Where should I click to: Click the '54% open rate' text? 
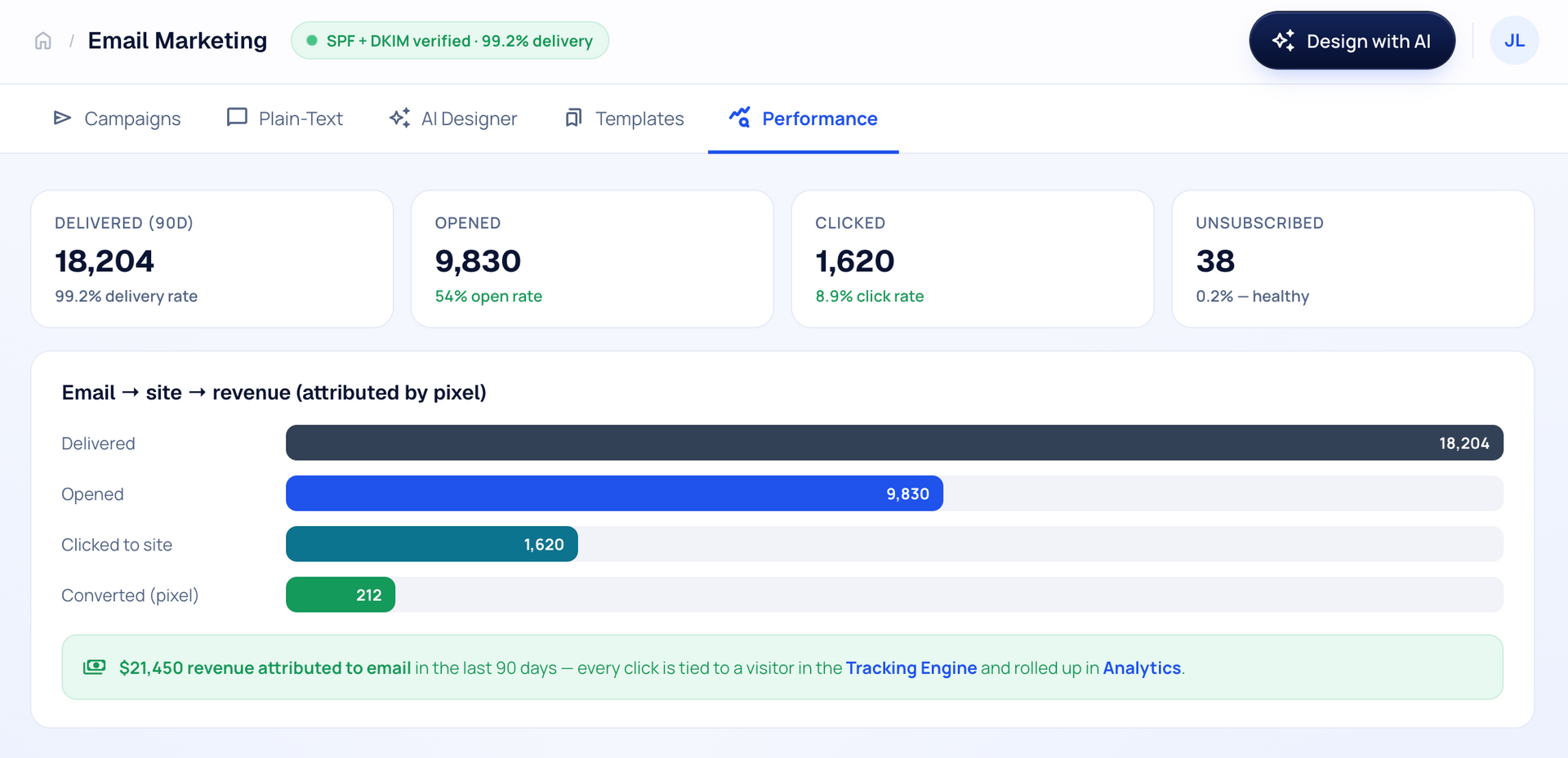488,297
